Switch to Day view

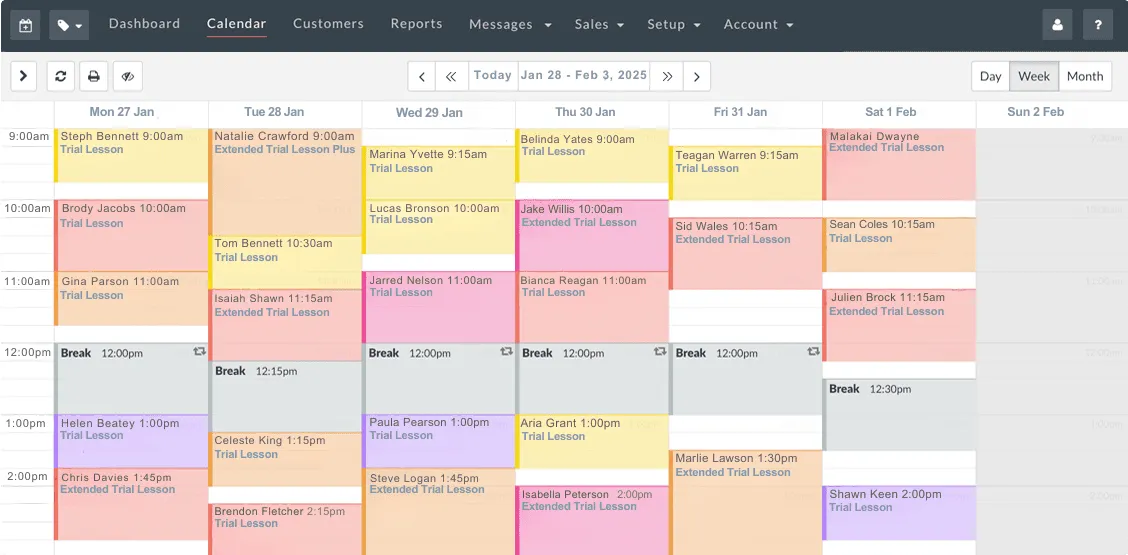point(991,76)
